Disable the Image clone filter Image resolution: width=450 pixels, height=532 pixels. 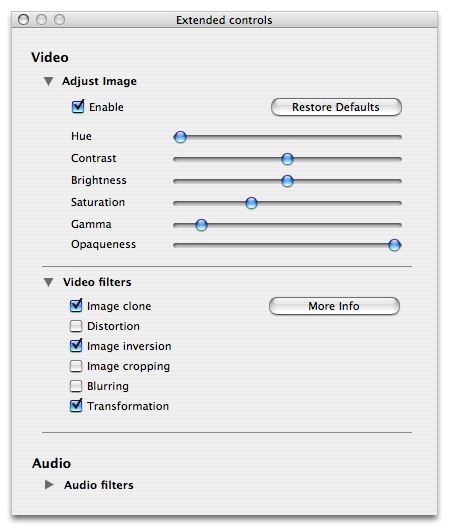(x=76, y=306)
